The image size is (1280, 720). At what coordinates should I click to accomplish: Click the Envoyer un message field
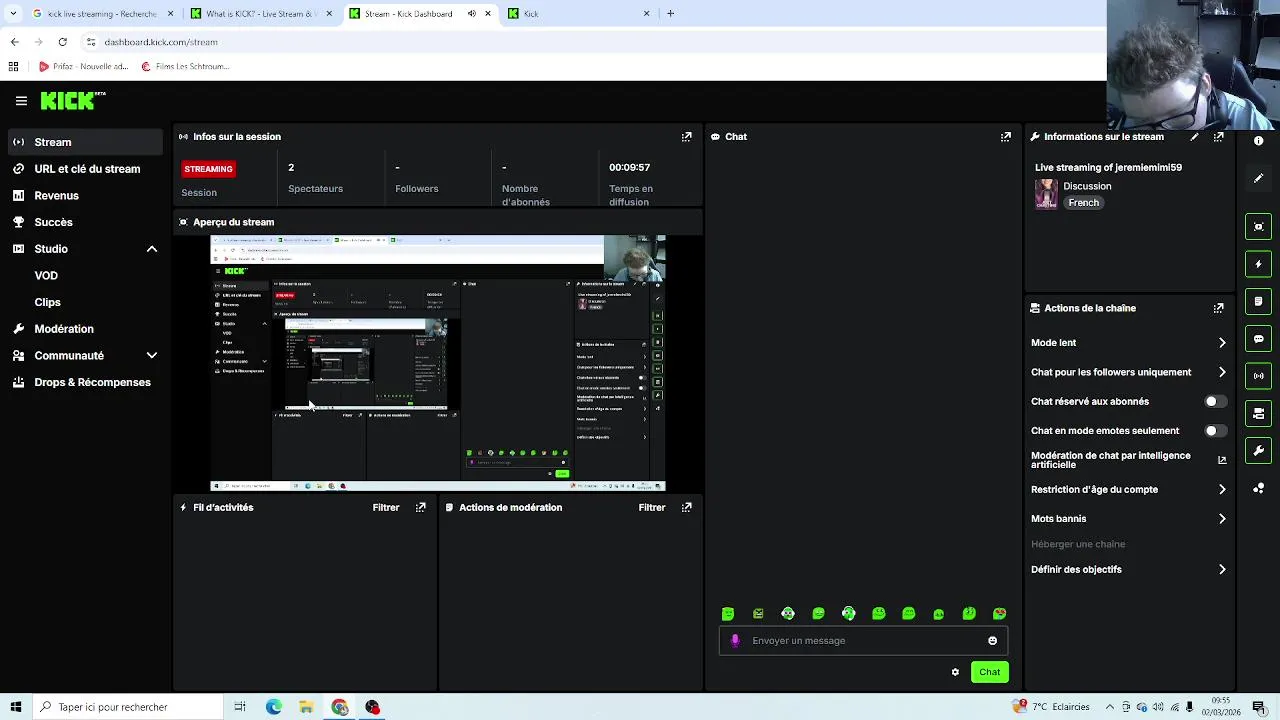point(863,641)
